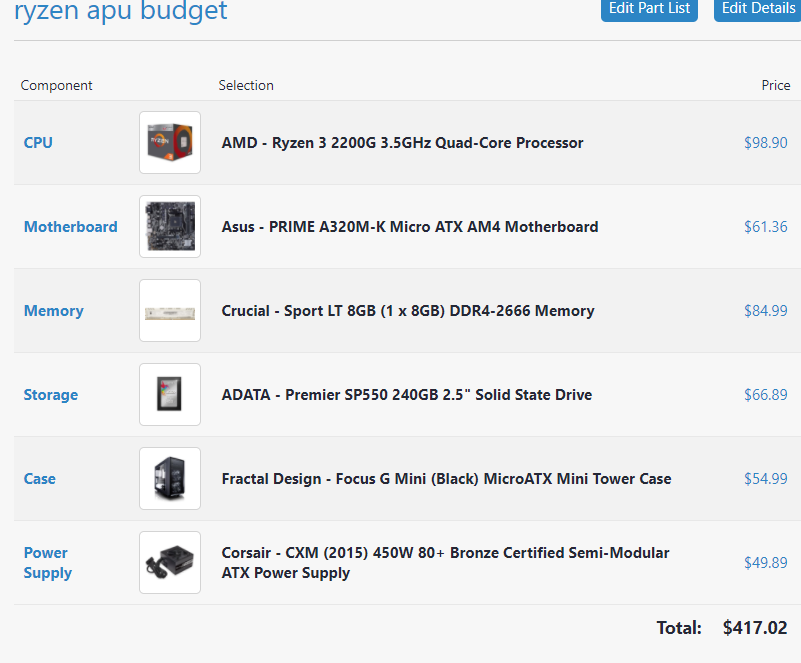Open the ryzen apu budget title link

121,10
